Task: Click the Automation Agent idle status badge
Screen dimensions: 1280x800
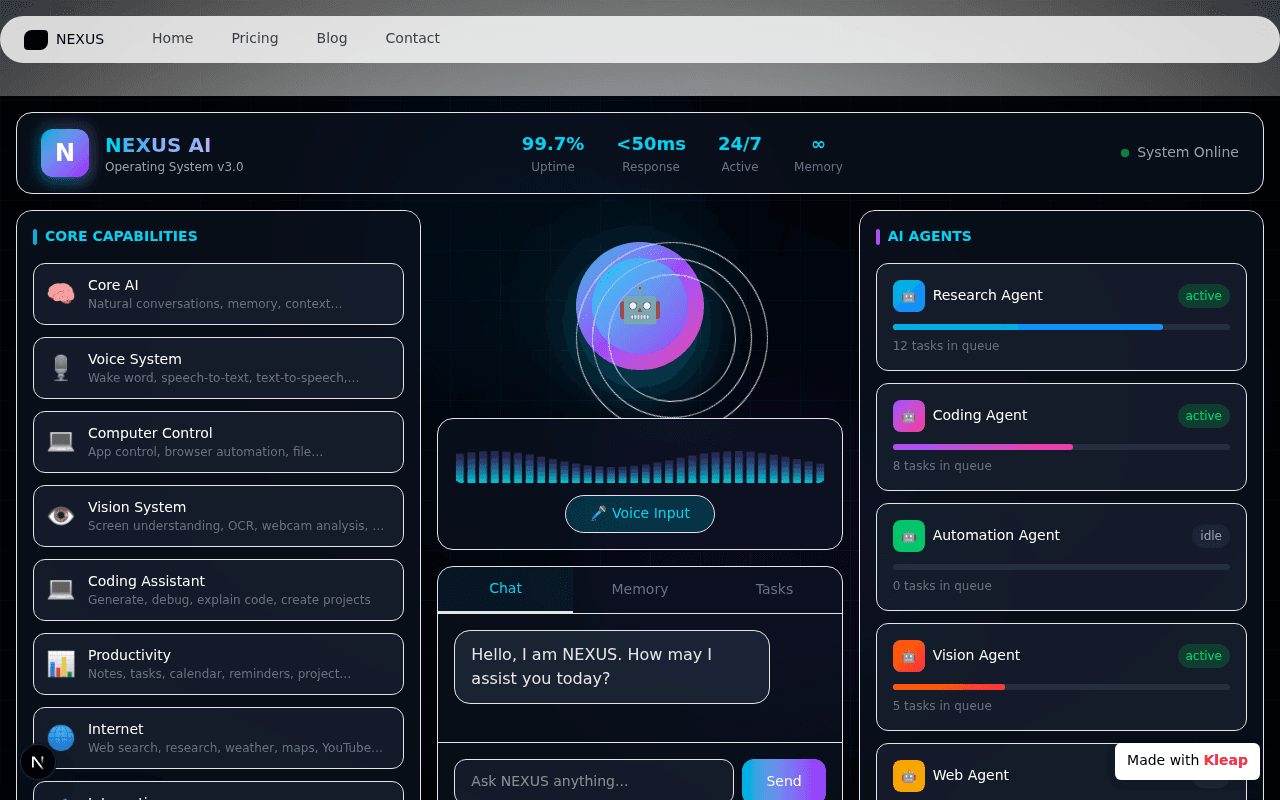Action: (x=1211, y=536)
